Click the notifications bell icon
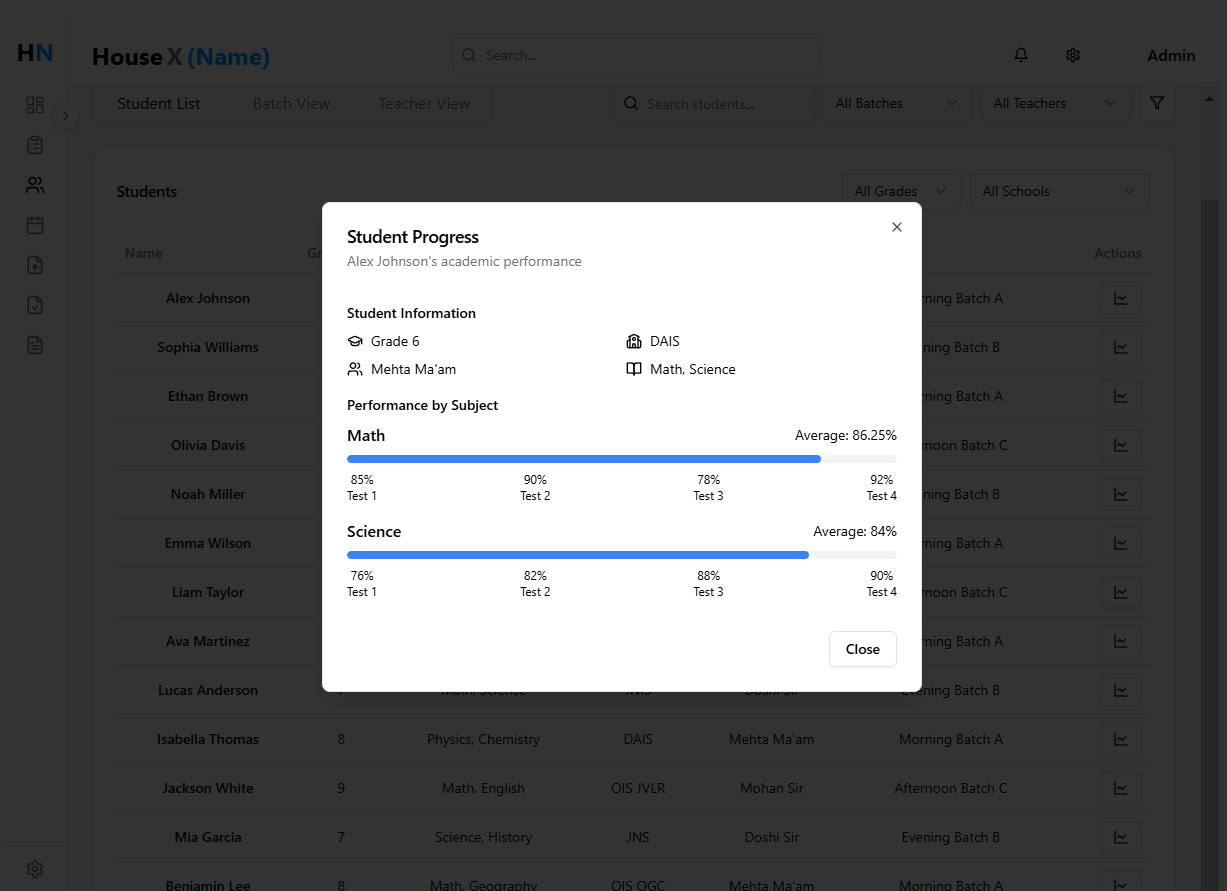The image size is (1227, 891). 1021,55
